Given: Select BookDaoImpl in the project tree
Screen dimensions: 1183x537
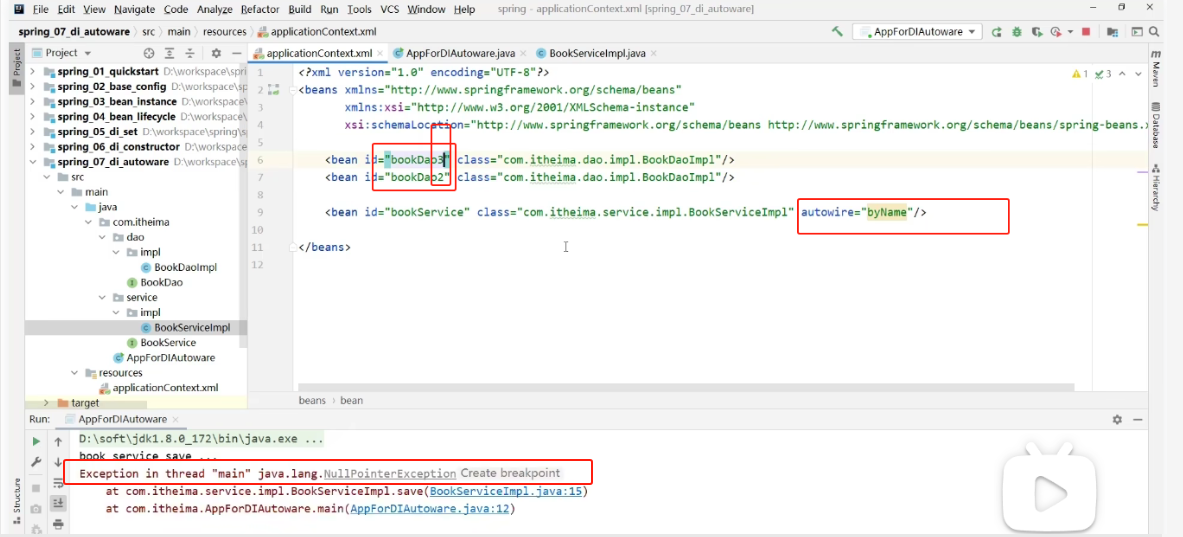Looking at the screenshot, I should pyautogui.click(x=186, y=267).
